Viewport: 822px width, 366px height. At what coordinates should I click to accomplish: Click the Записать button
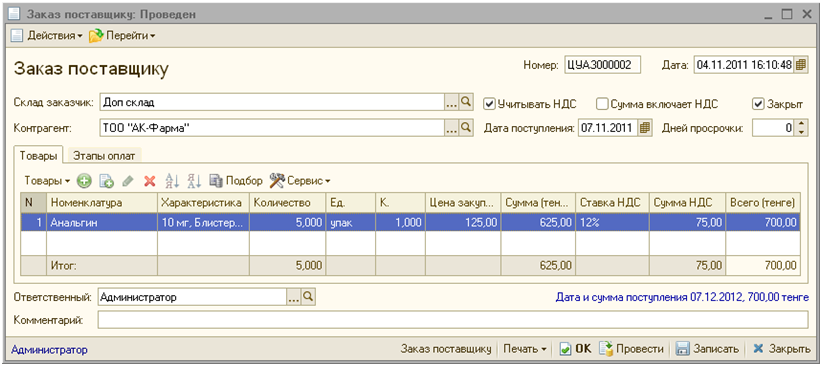coord(708,349)
